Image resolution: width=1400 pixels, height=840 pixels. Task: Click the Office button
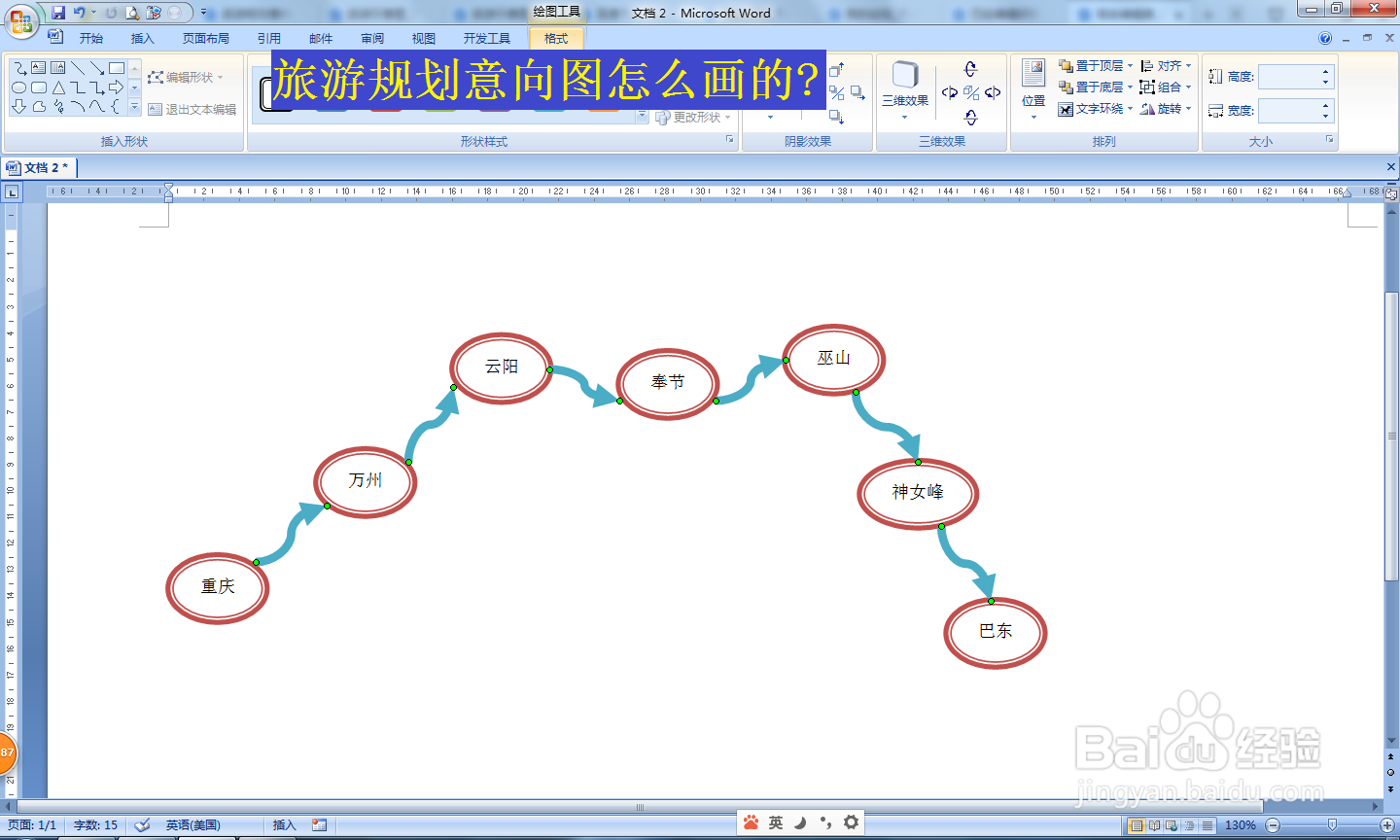(x=21, y=19)
